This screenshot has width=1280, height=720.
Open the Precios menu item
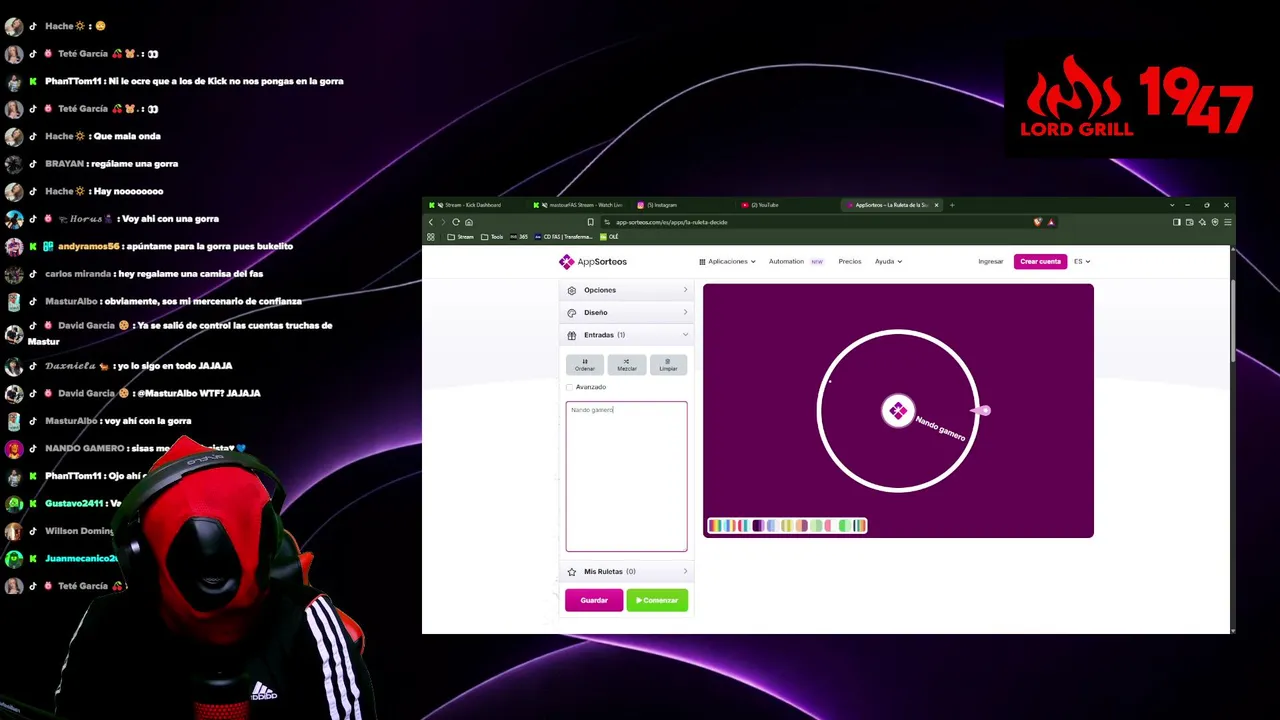[x=850, y=262]
